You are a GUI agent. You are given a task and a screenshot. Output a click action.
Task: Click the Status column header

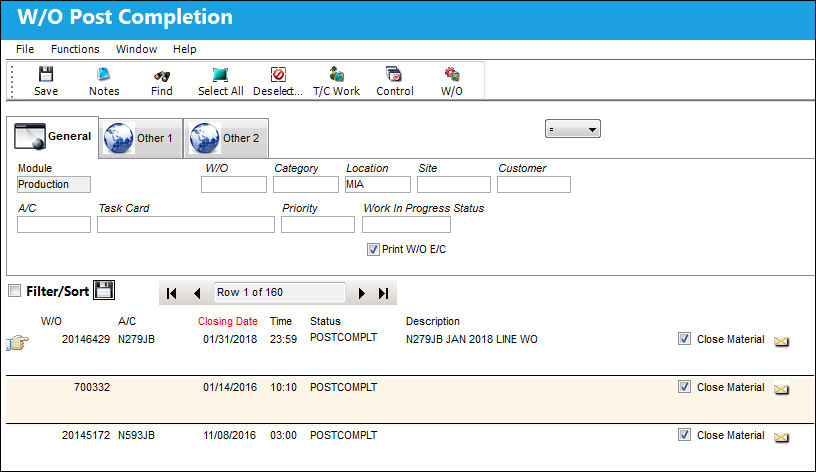[325, 321]
